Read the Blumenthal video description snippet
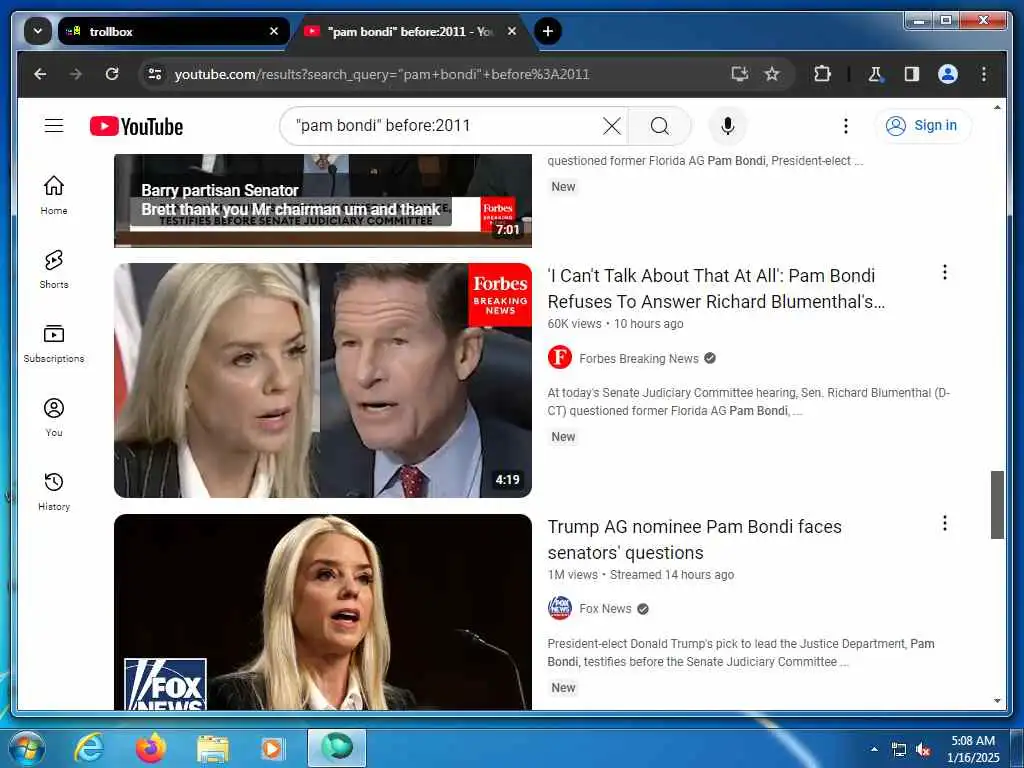 (748, 402)
